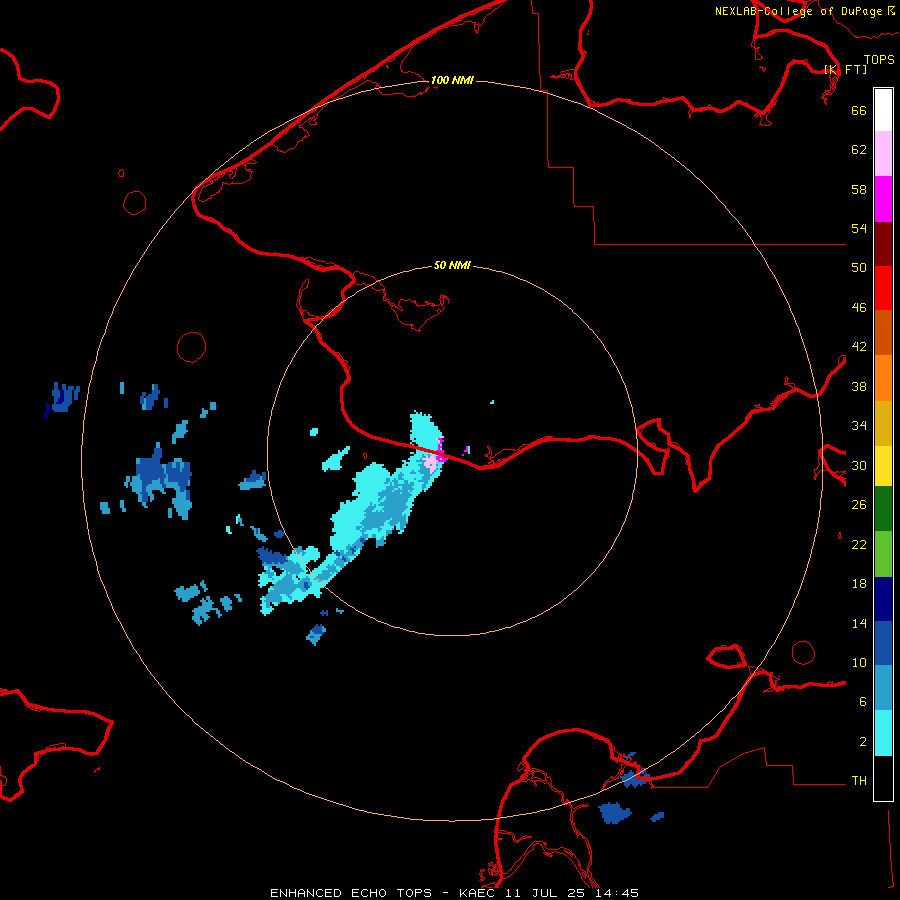Click the navy blue legend swatch

883,599
